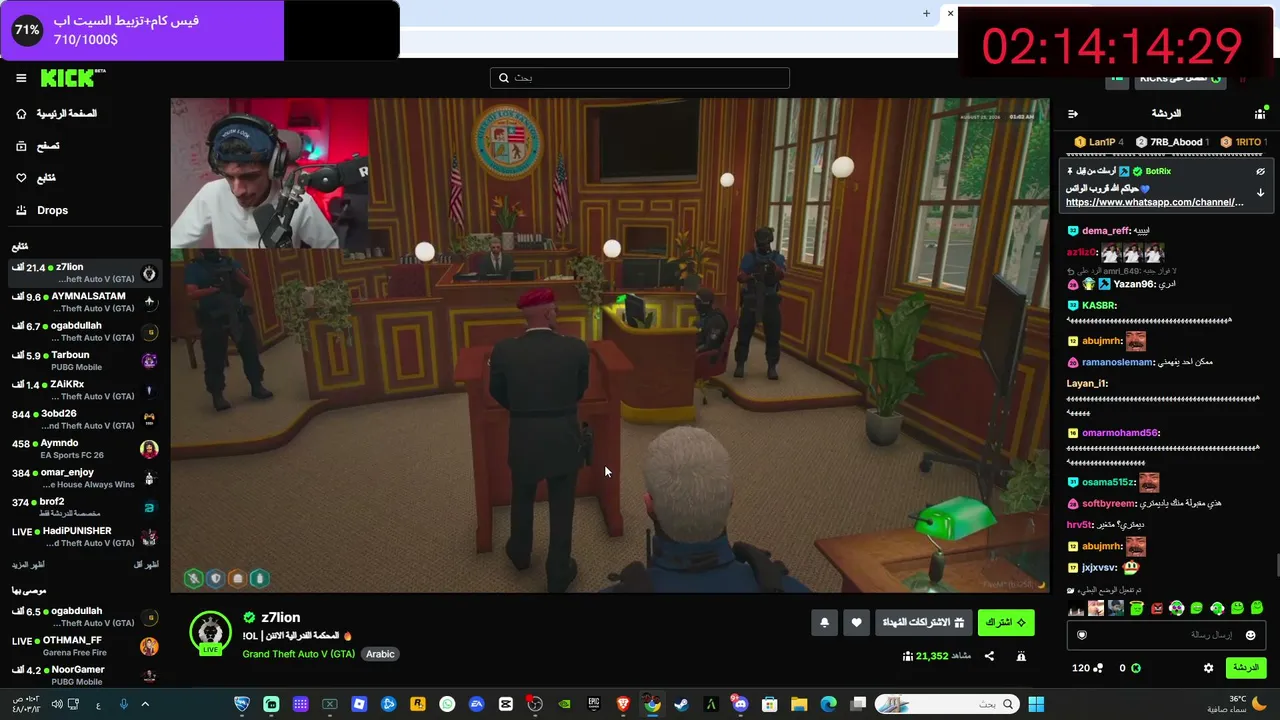The image size is (1280, 720).
Task: Open Tarboun's PUBG Mobile stream
Action: (x=85, y=361)
